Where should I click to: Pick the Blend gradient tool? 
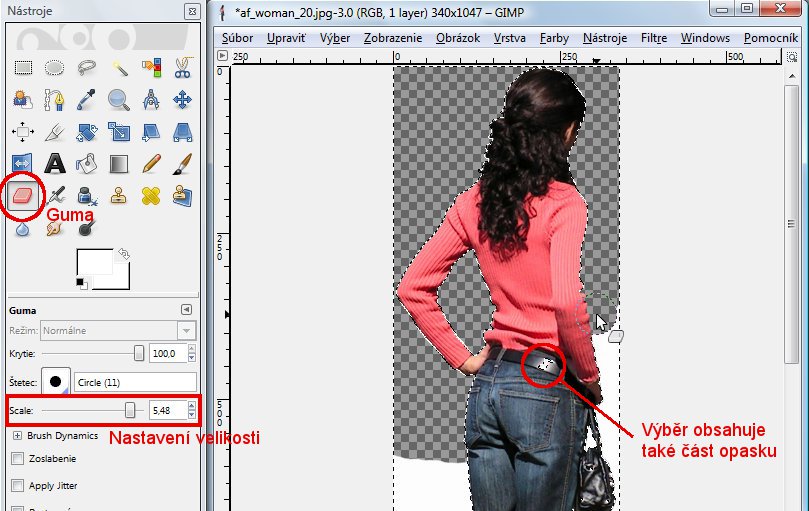click(x=119, y=164)
